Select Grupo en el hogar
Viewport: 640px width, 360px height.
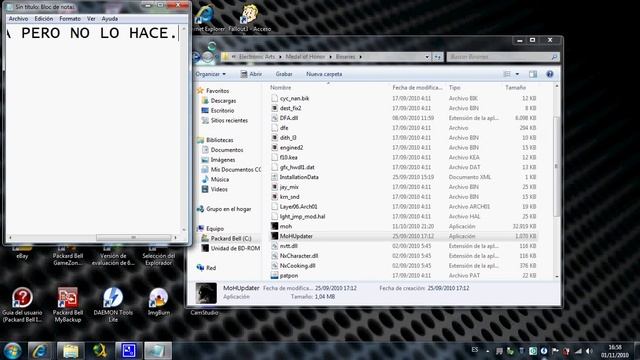pos(228,209)
